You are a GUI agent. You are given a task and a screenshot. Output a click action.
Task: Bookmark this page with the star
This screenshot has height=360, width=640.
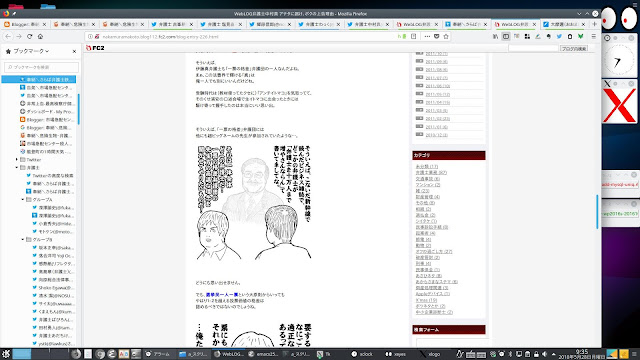pyautogui.click(x=446, y=36)
